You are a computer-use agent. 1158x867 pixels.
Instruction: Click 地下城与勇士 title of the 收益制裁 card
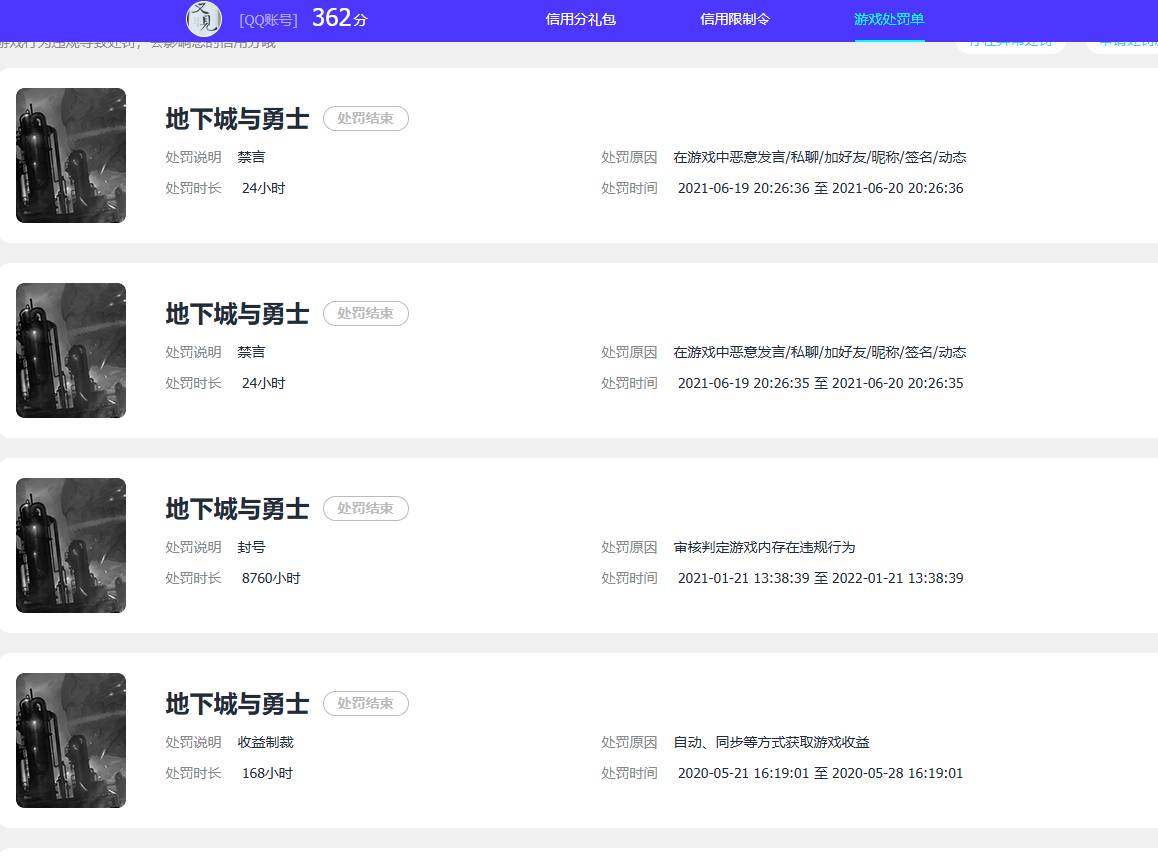click(x=237, y=704)
